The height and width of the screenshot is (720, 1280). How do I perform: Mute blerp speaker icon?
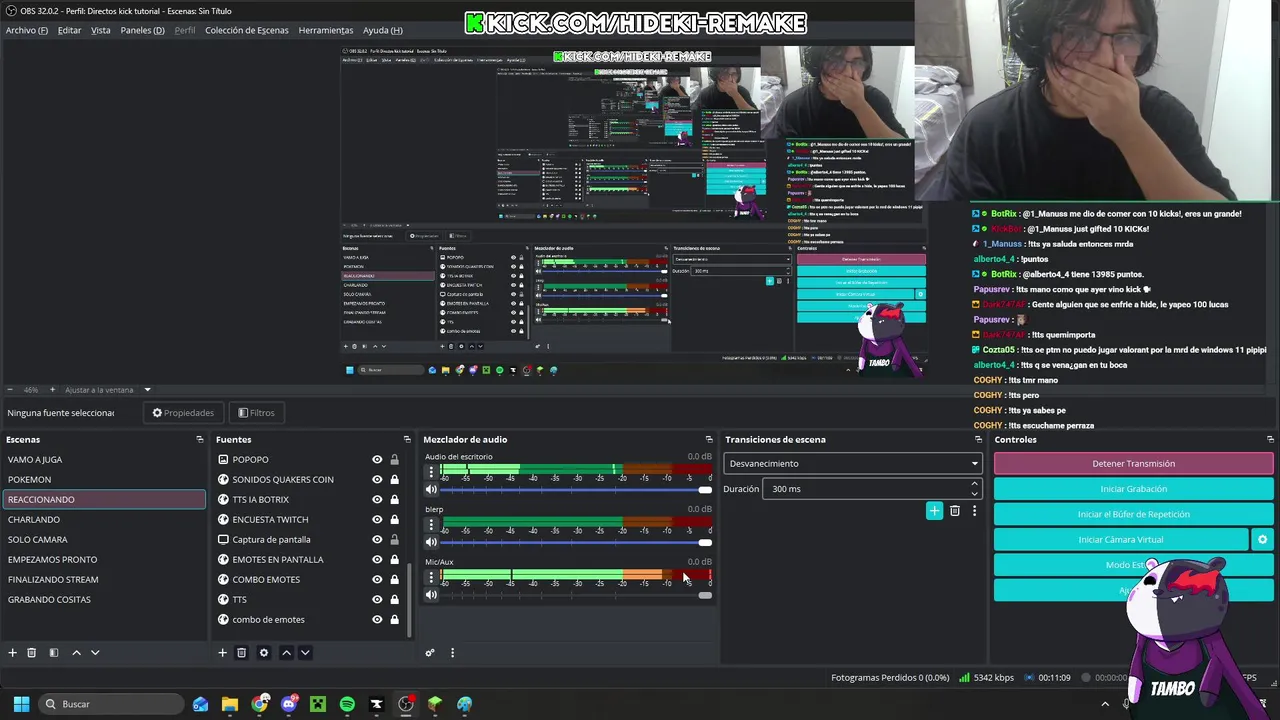[431, 543]
